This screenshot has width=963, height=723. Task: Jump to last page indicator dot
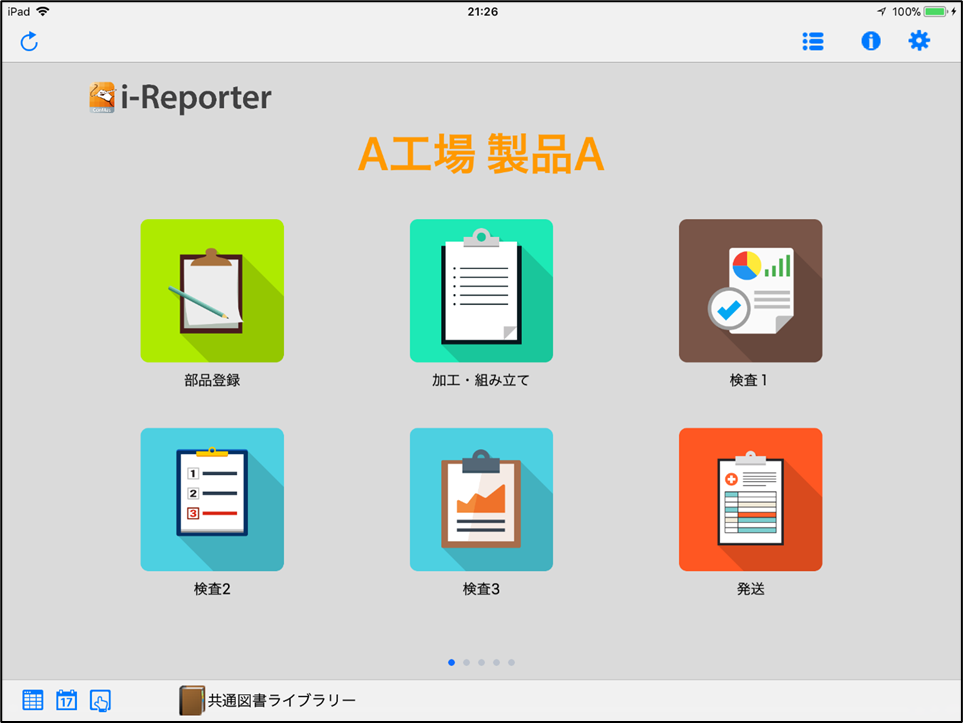pyautogui.click(x=511, y=662)
